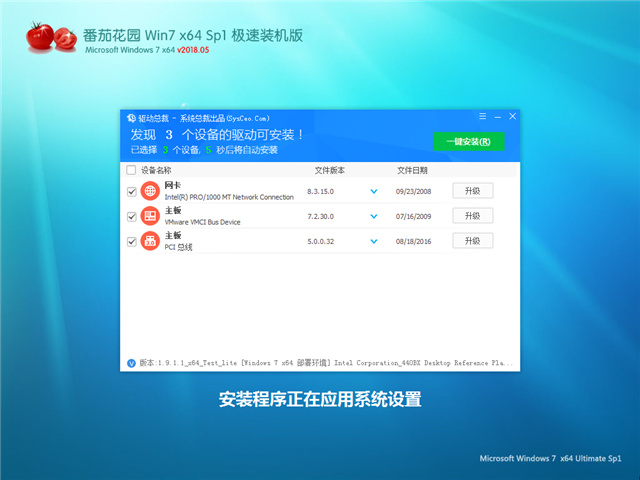Image resolution: width=640 pixels, height=480 pixels.
Task: Uncheck the PCI 总线 checkbox
Action: pyautogui.click(x=131, y=242)
